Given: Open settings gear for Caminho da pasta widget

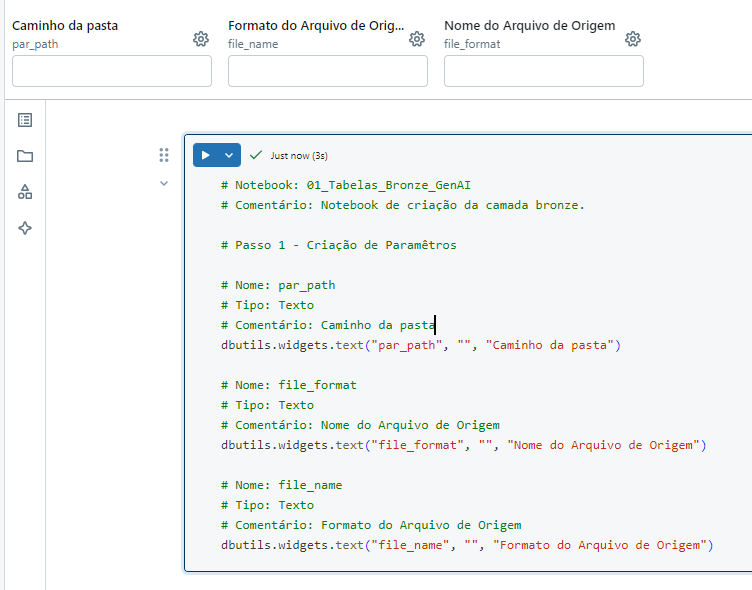Looking at the screenshot, I should [201, 39].
